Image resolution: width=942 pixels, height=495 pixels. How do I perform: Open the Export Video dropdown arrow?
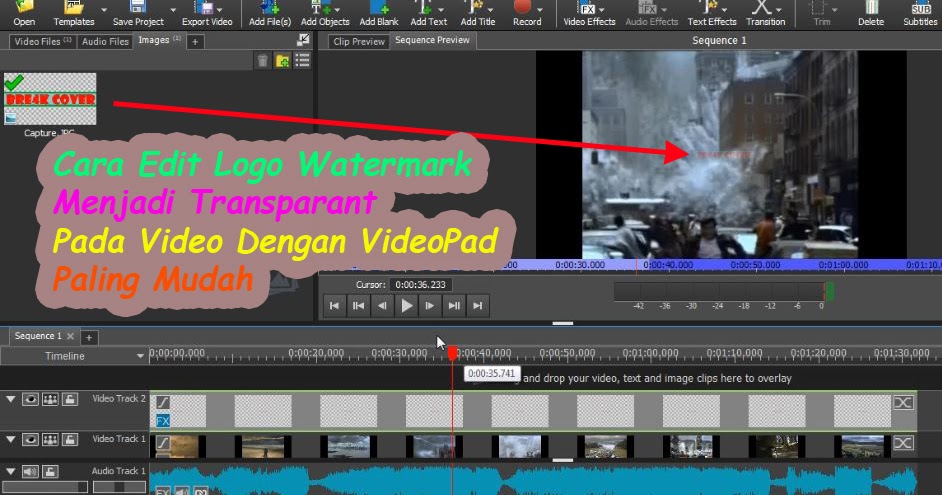click(x=219, y=10)
